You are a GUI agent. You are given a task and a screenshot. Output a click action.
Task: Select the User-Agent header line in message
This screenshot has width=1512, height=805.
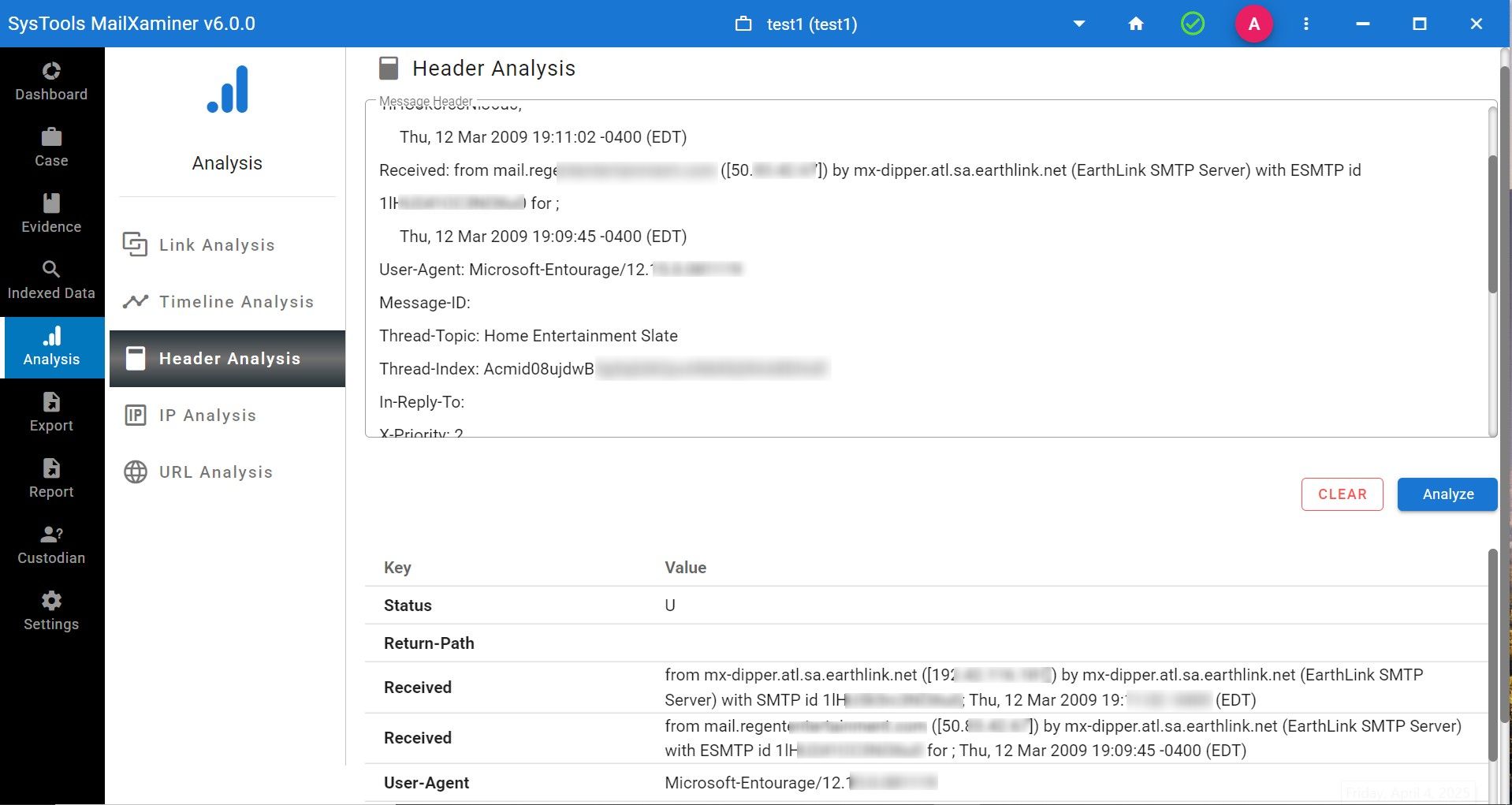[x=560, y=270]
